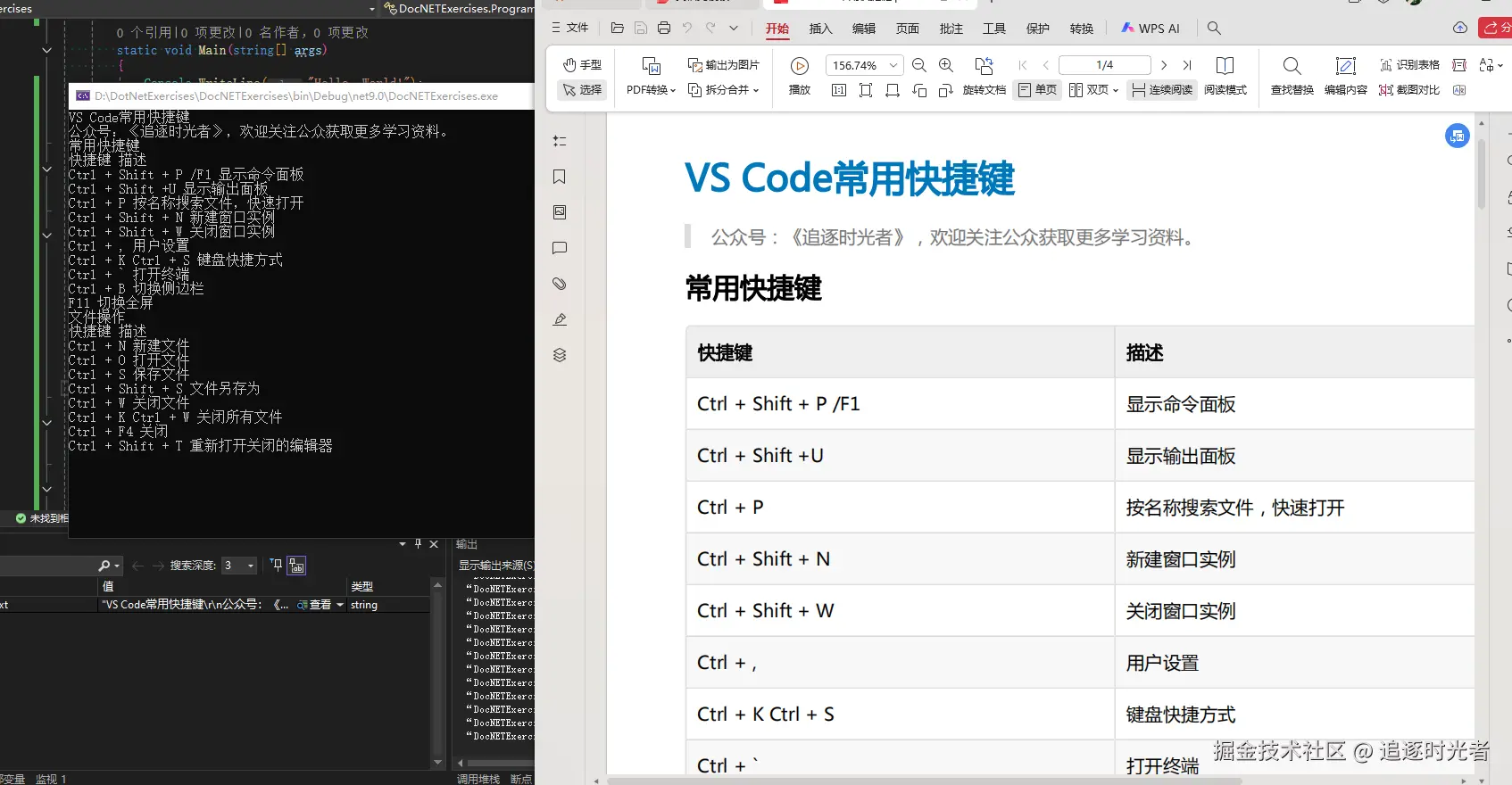Image resolution: width=1512 pixels, height=785 pixels.
Task: Switch to the 调用堆栈 call stack tab
Action: (x=478, y=779)
